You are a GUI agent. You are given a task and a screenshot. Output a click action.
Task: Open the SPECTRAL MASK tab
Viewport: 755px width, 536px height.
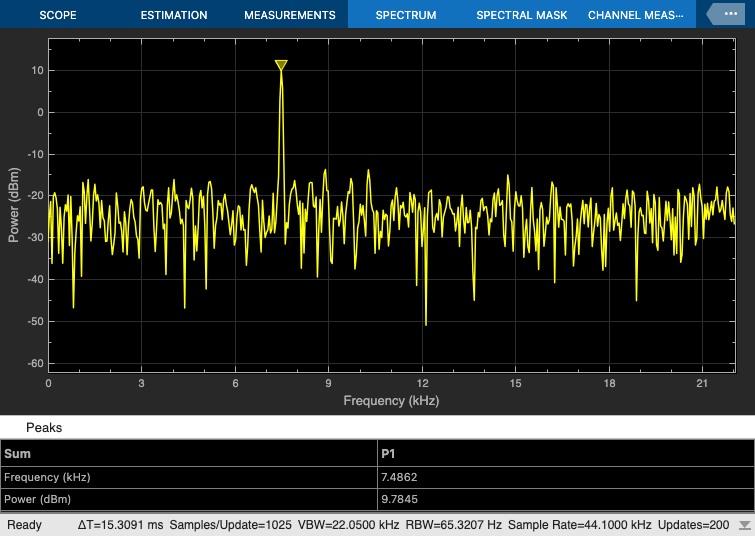pos(522,15)
